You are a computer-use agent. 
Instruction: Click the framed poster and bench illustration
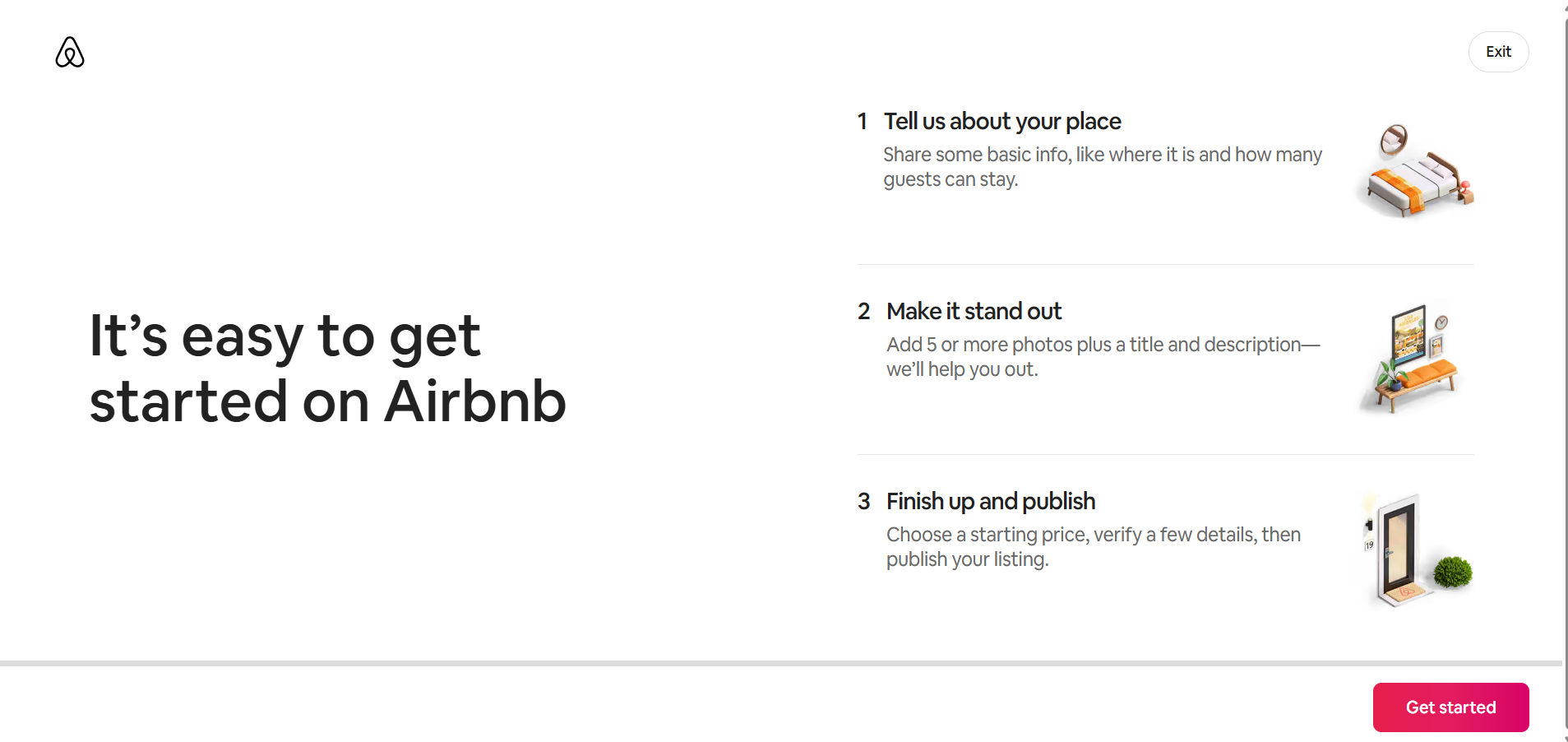point(1413,360)
